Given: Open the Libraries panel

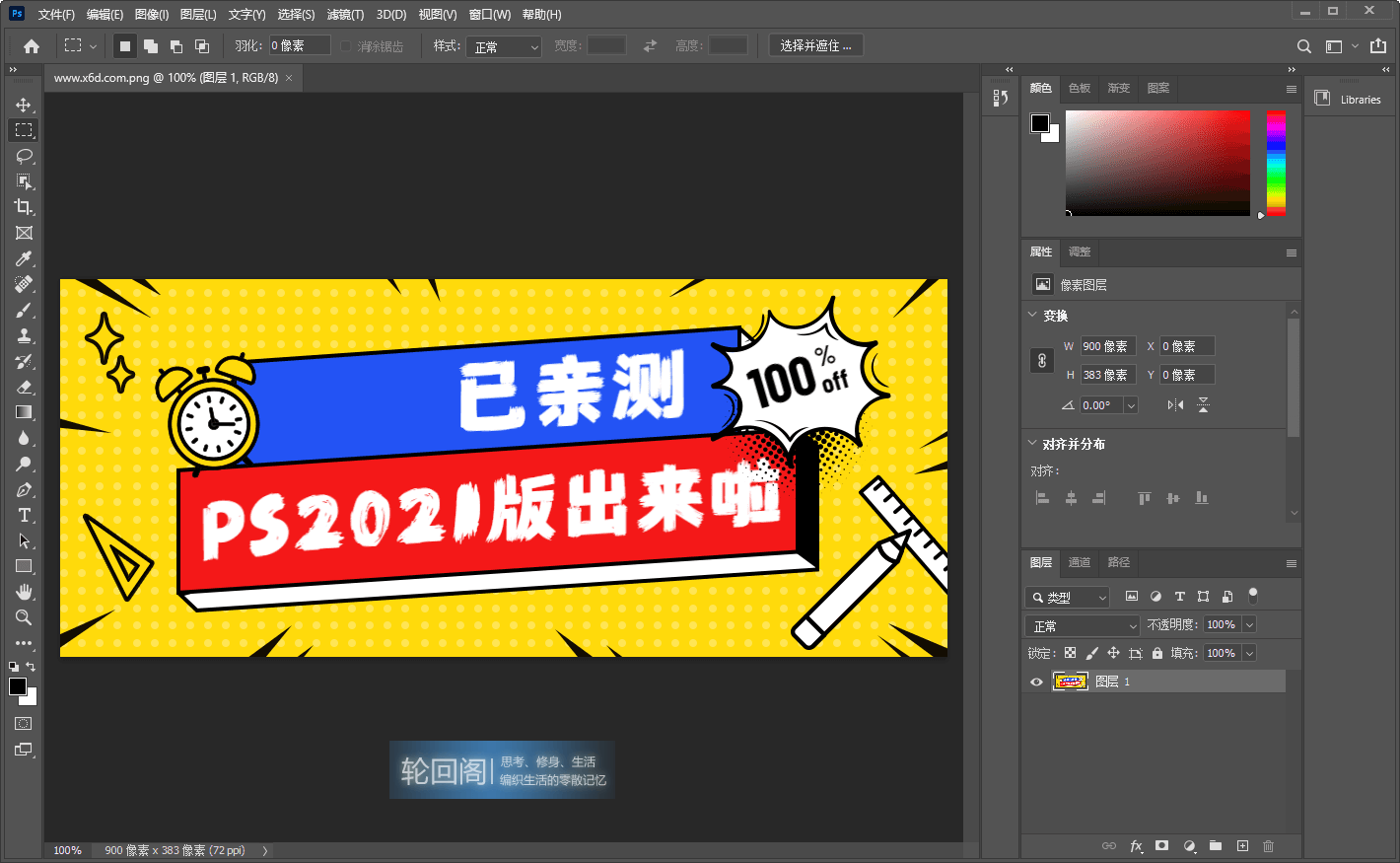Looking at the screenshot, I should [x=1349, y=99].
